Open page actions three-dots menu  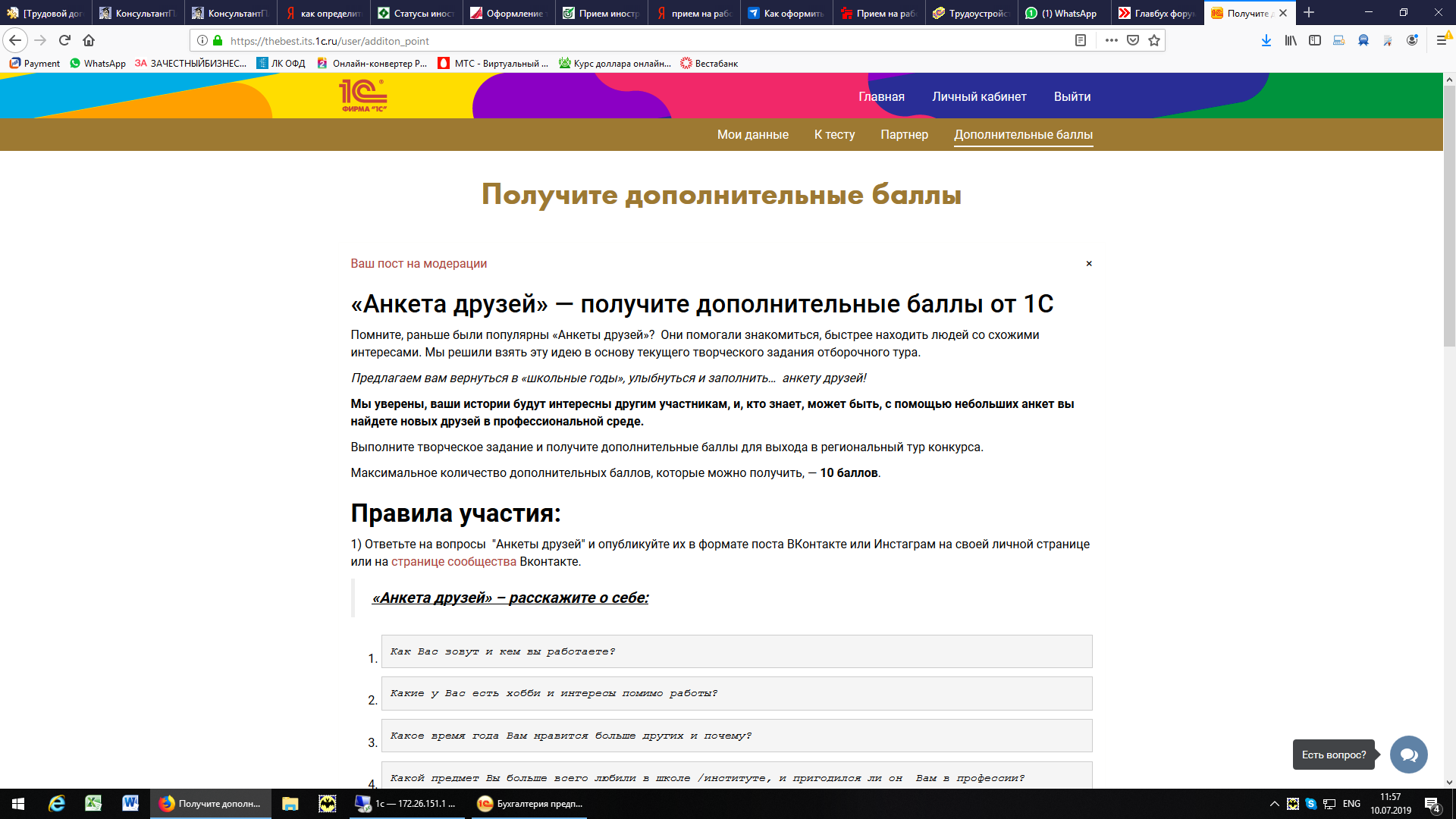coord(1112,41)
